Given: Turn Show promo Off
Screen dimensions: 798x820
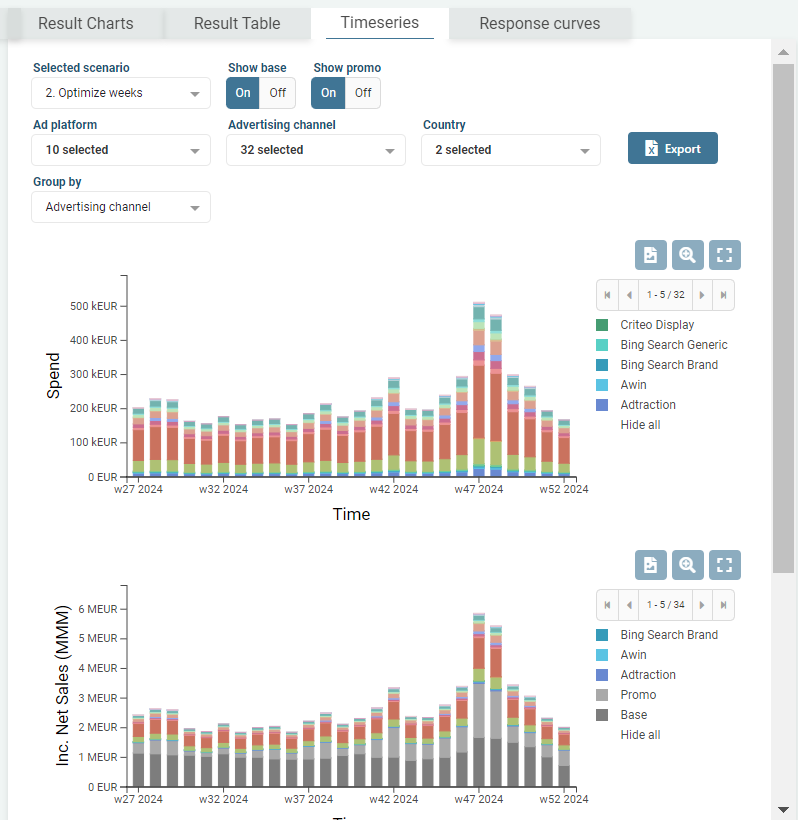Looking at the screenshot, I should coord(363,93).
